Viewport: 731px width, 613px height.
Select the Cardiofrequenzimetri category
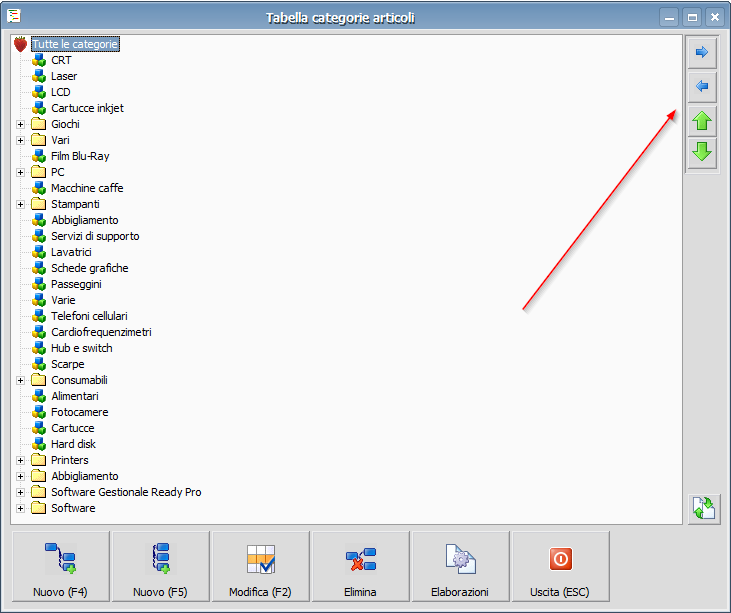click(102, 332)
